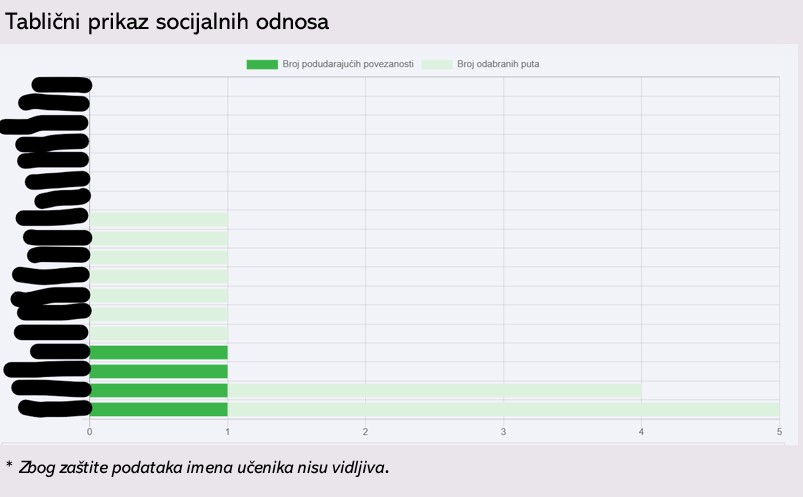Click the bottom-most dark green bar
The width and height of the screenshot is (803, 497).
point(159,409)
